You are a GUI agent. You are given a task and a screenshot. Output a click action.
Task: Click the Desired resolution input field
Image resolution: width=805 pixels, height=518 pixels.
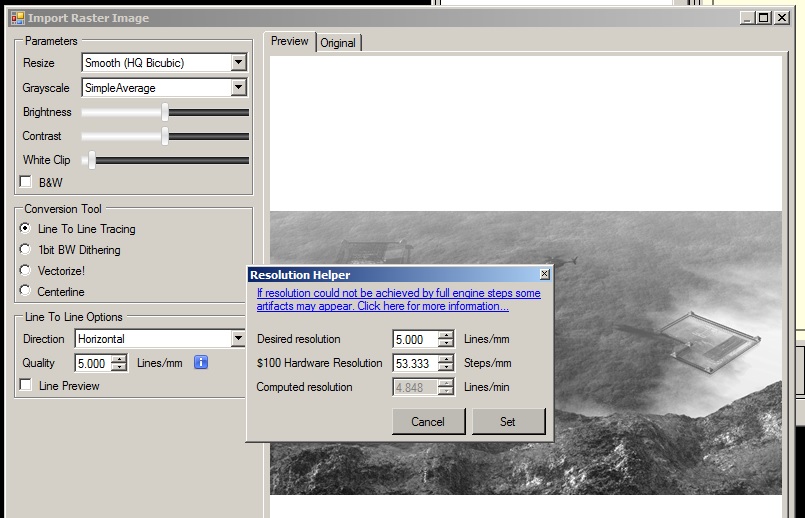pyautogui.click(x=416, y=339)
